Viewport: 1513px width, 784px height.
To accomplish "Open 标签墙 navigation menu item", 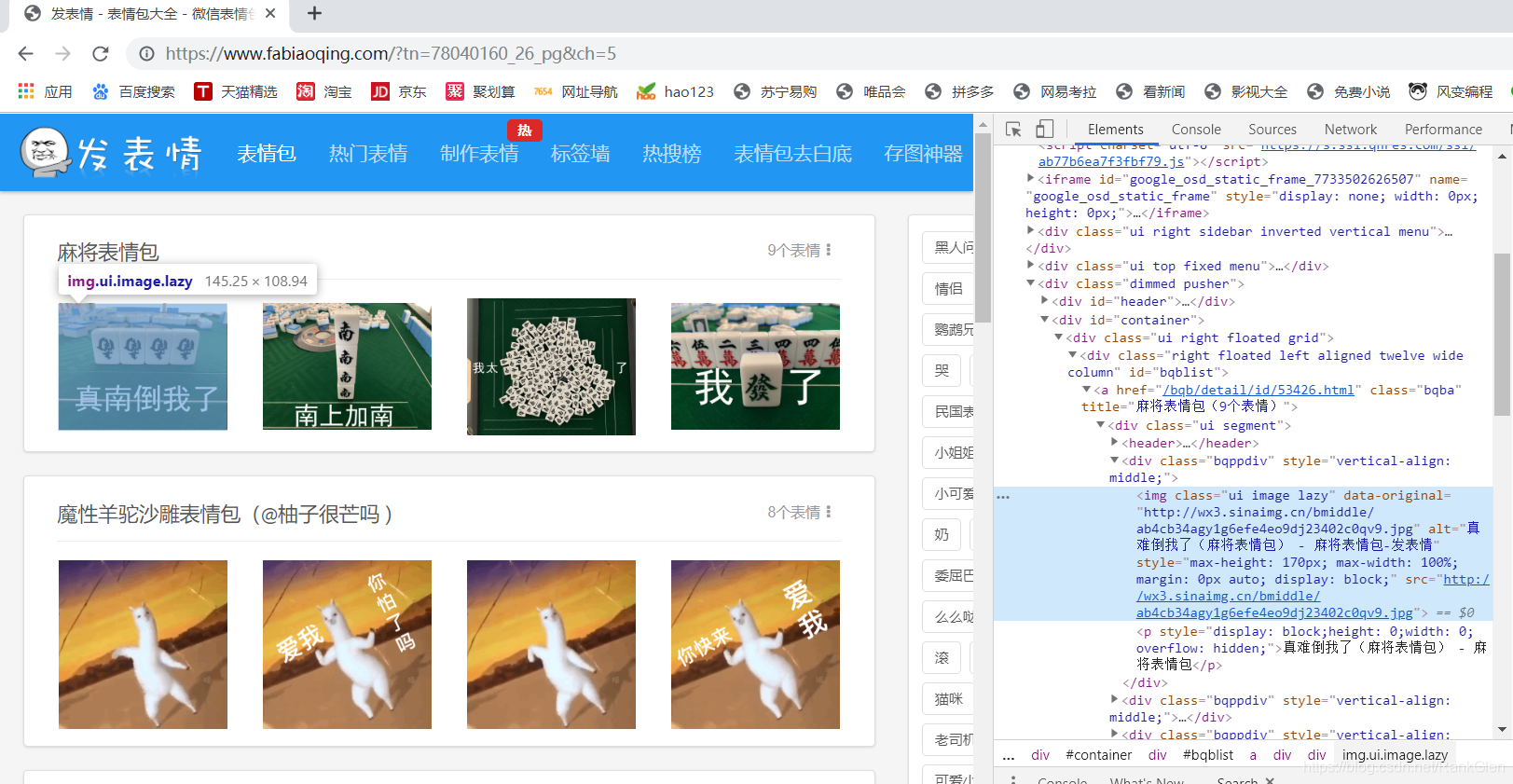I will click(x=581, y=154).
